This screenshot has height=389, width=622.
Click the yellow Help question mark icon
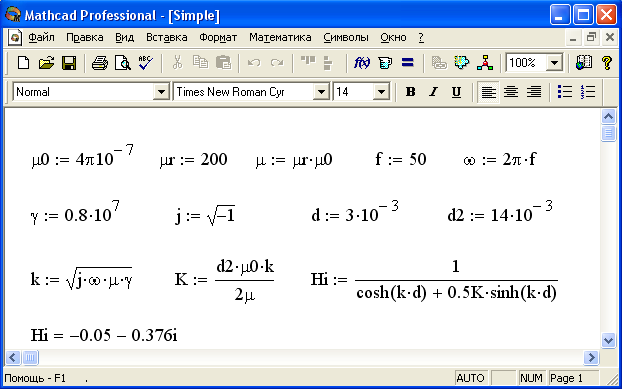(607, 63)
